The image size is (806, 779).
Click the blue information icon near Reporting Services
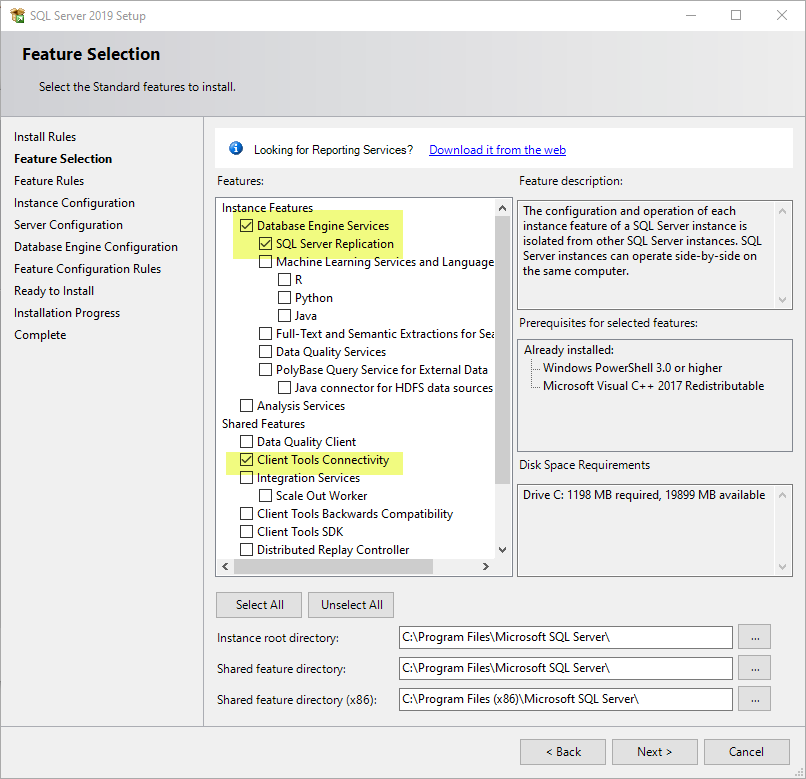pos(236,149)
